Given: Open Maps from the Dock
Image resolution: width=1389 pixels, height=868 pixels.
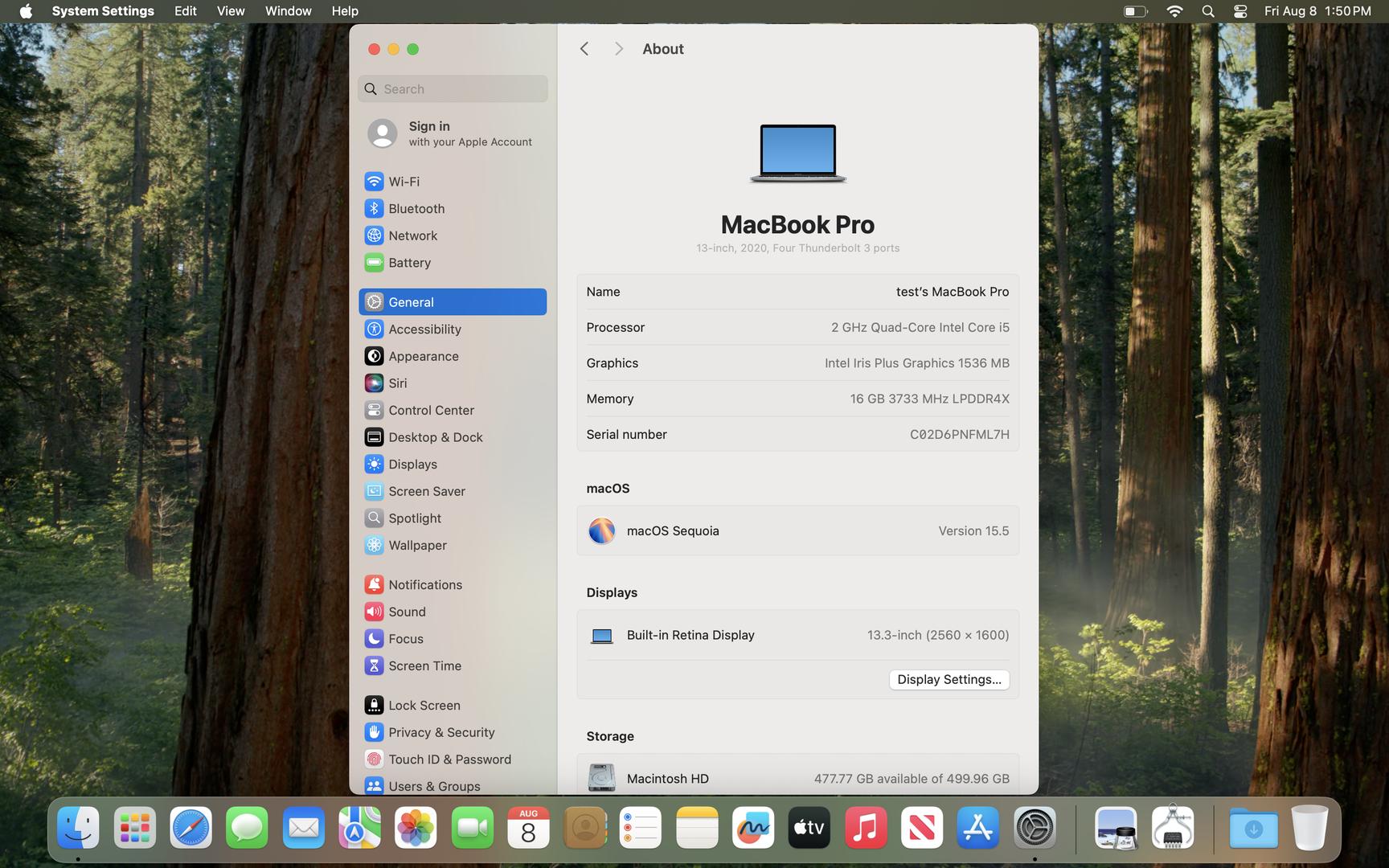Looking at the screenshot, I should pos(359,828).
